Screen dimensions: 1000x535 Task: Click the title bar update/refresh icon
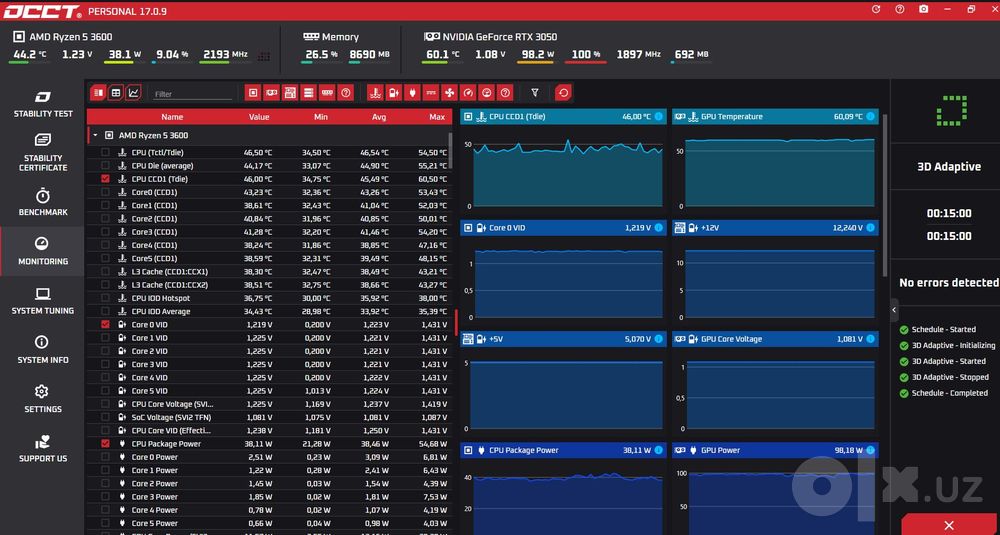pos(876,9)
